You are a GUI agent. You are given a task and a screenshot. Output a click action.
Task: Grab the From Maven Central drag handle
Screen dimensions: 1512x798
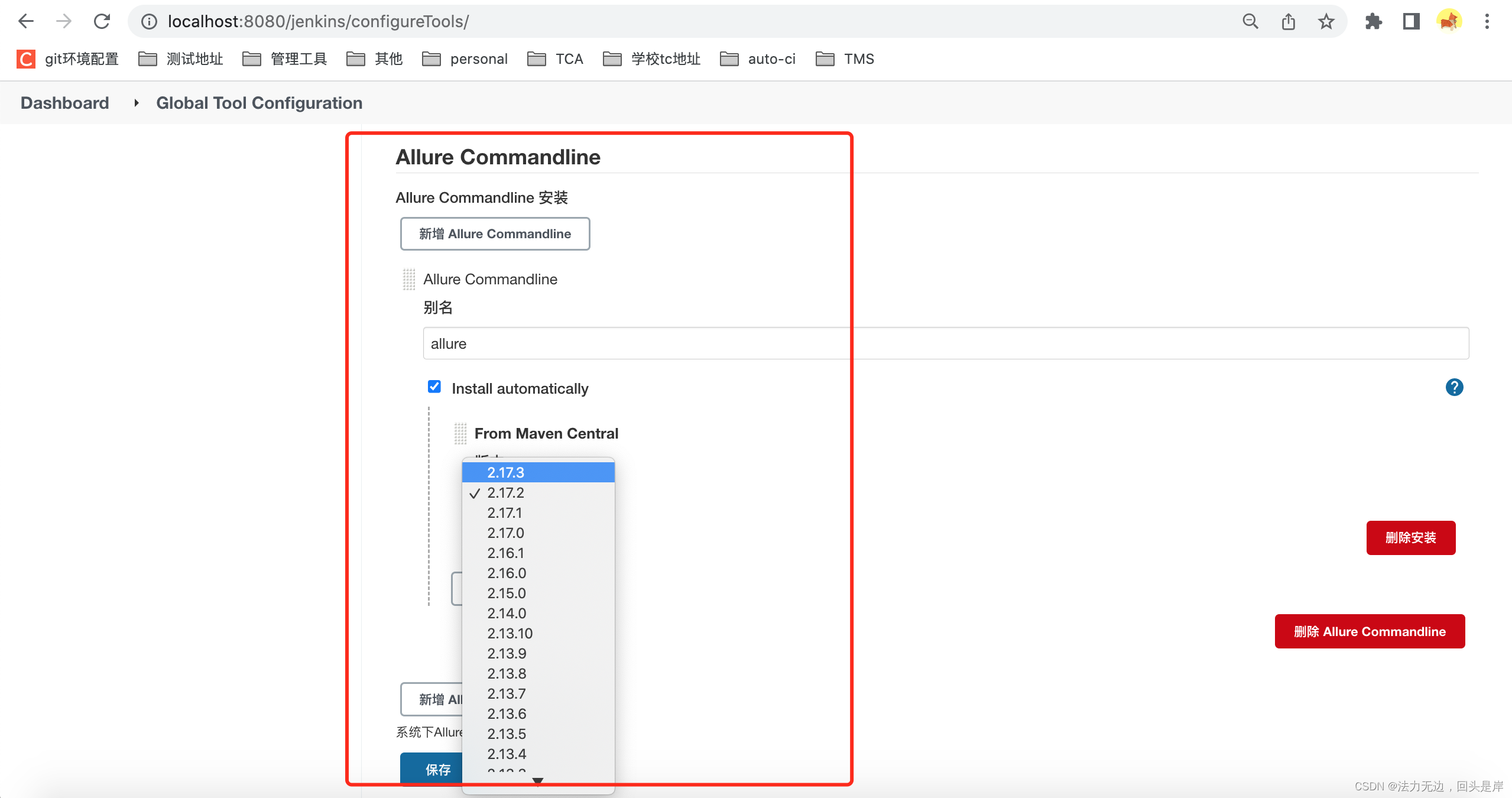click(460, 433)
